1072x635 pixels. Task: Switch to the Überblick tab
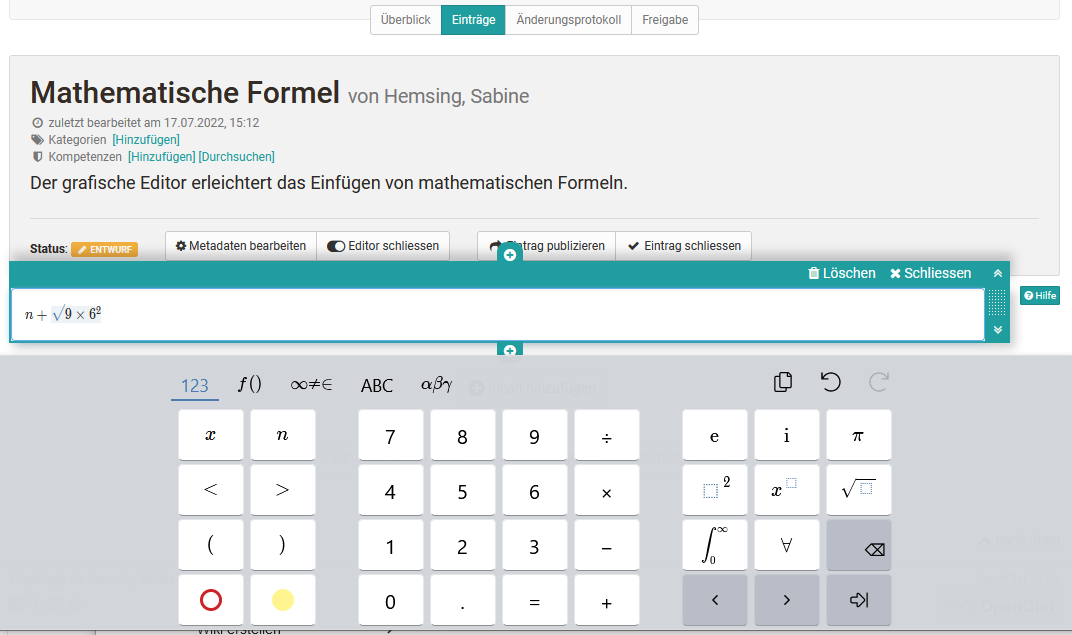[405, 19]
